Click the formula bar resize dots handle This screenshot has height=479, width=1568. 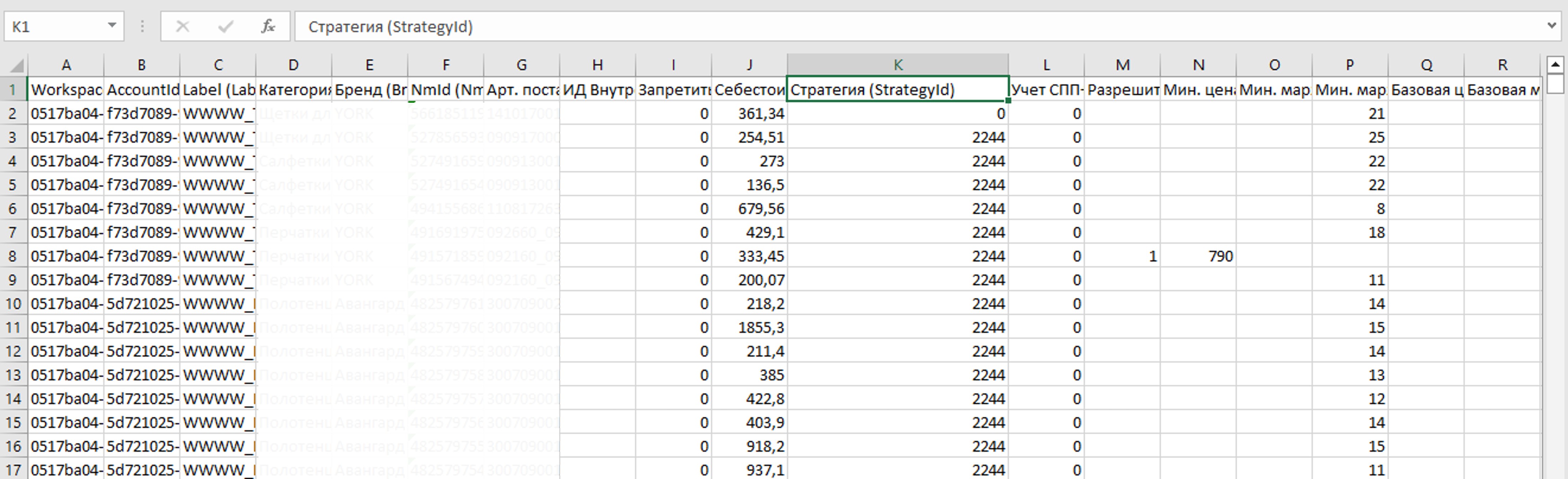[142, 26]
